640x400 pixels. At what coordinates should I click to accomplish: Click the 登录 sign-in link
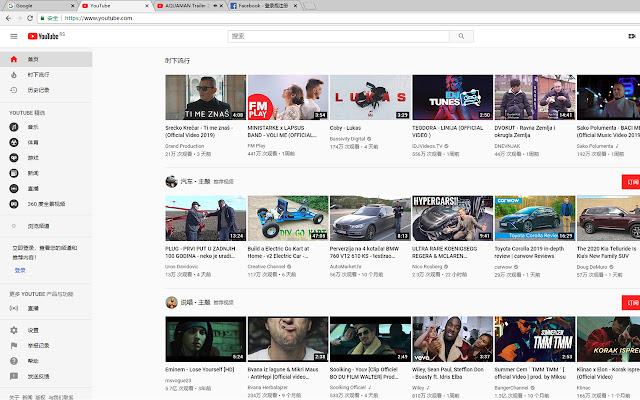click(19, 270)
